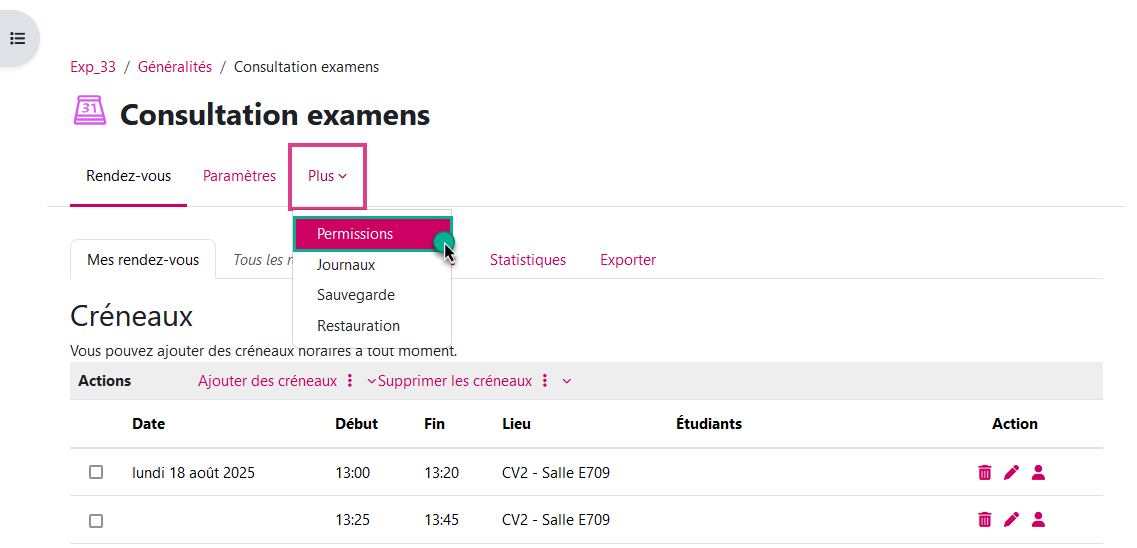Select Journaux in the dropdown menu
This screenshot has width=1137, height=548.
pos(346,265)
